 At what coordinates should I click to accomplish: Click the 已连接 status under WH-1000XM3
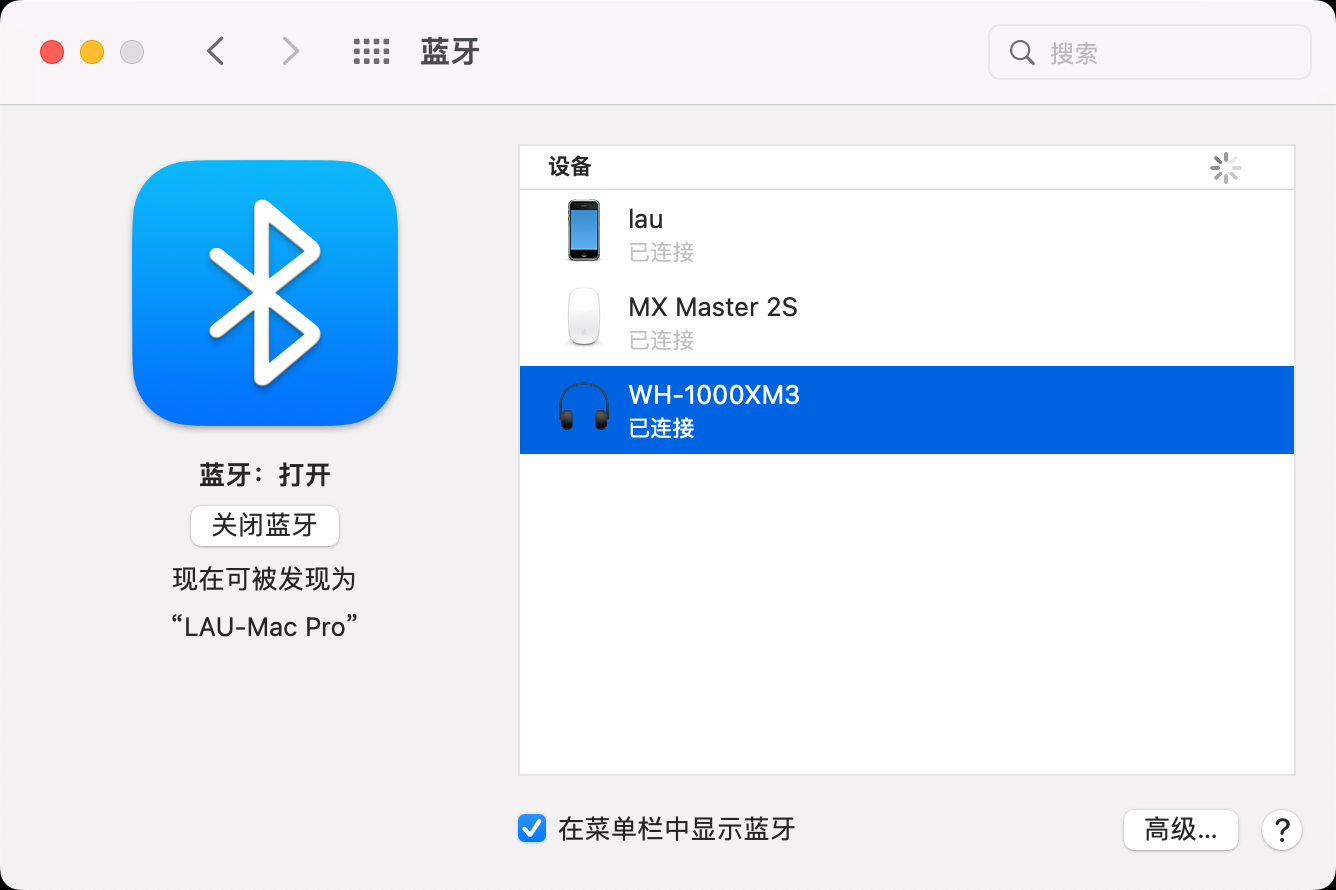pyautogui.click(x=662, y=428)
